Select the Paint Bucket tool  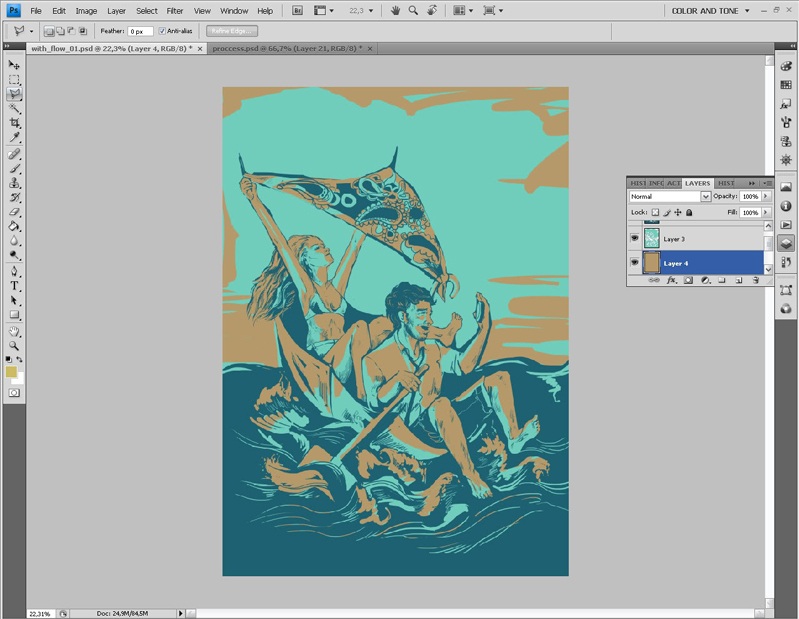click(x=14, y=226)
